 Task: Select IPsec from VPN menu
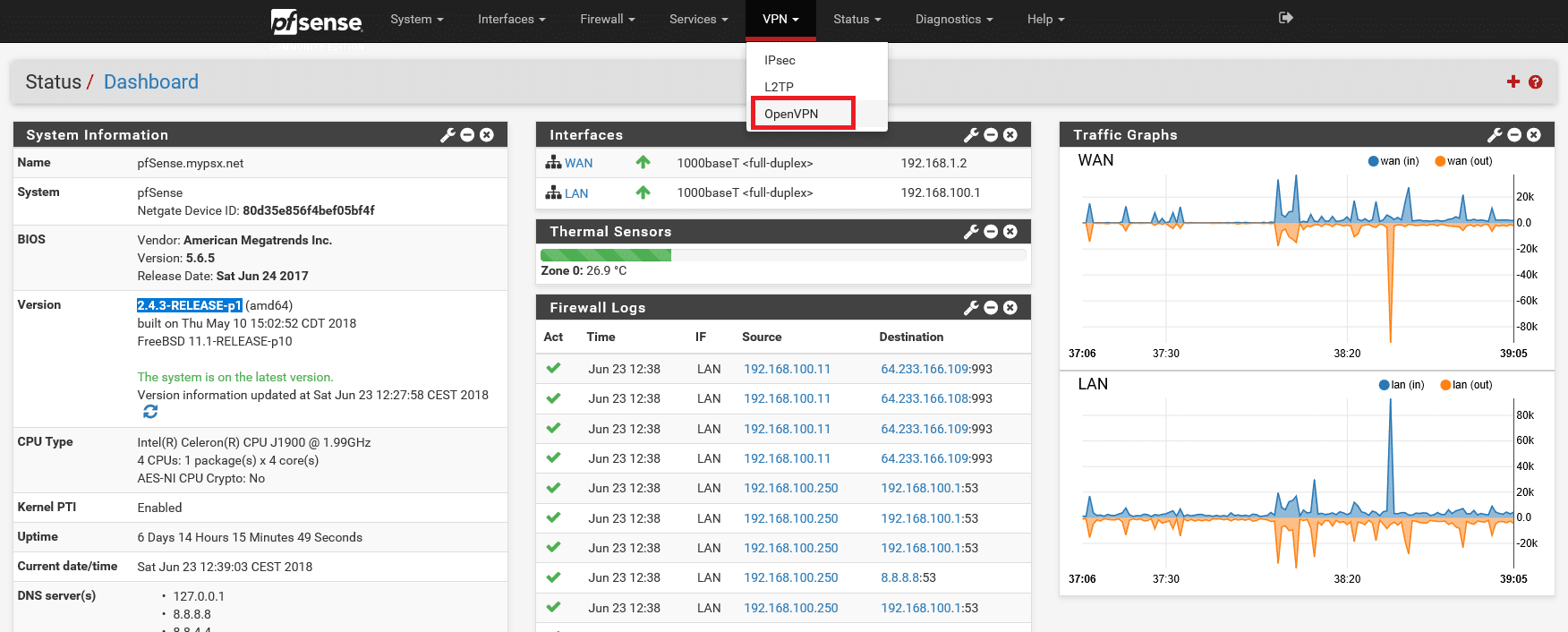(780, 60)
